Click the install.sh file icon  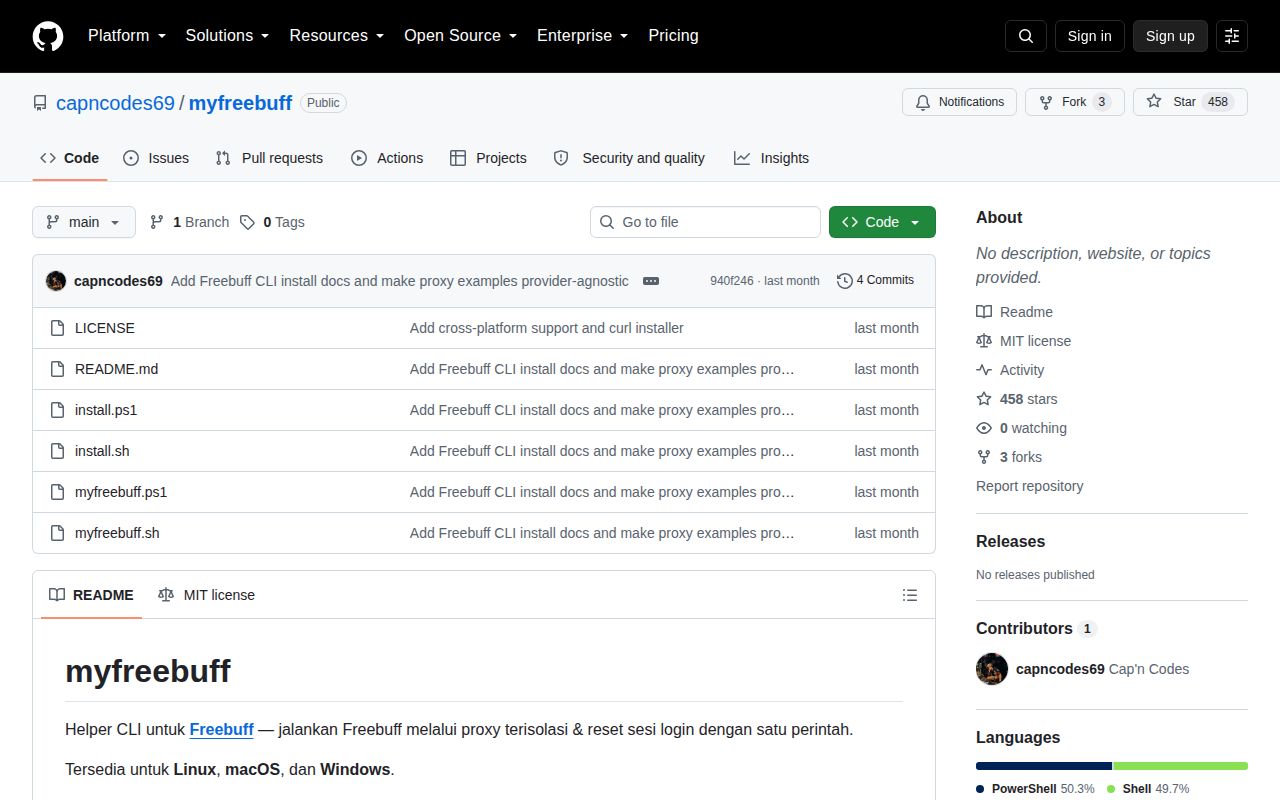pyautogui.click(x=57, y=451)
